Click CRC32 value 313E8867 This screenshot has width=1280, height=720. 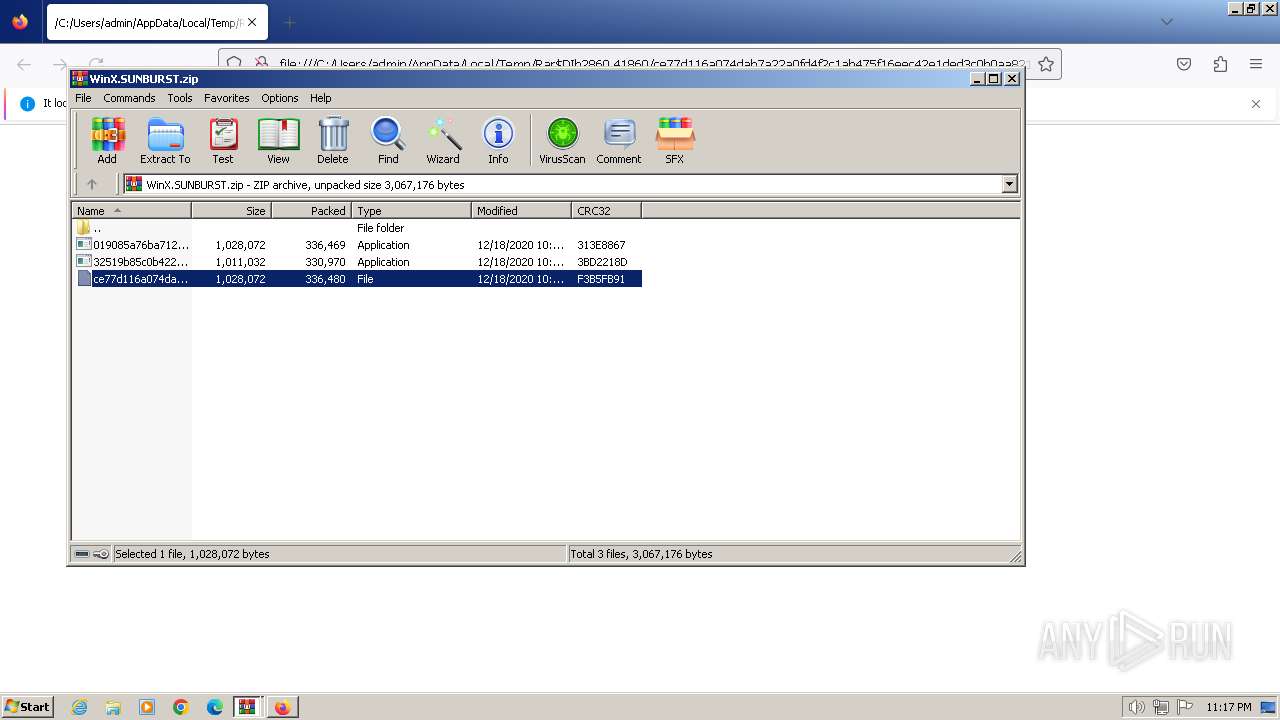[x=601, y=245]
